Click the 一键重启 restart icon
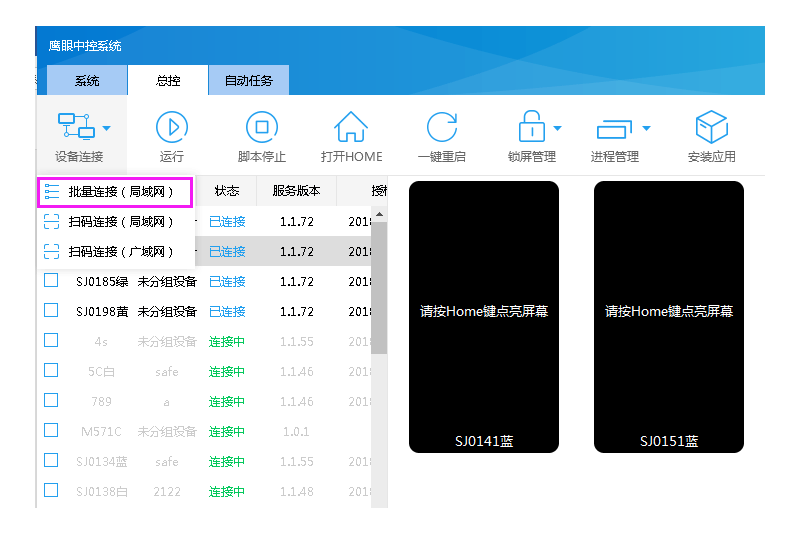Screen dimensions: 800x533 click(442, 127)
